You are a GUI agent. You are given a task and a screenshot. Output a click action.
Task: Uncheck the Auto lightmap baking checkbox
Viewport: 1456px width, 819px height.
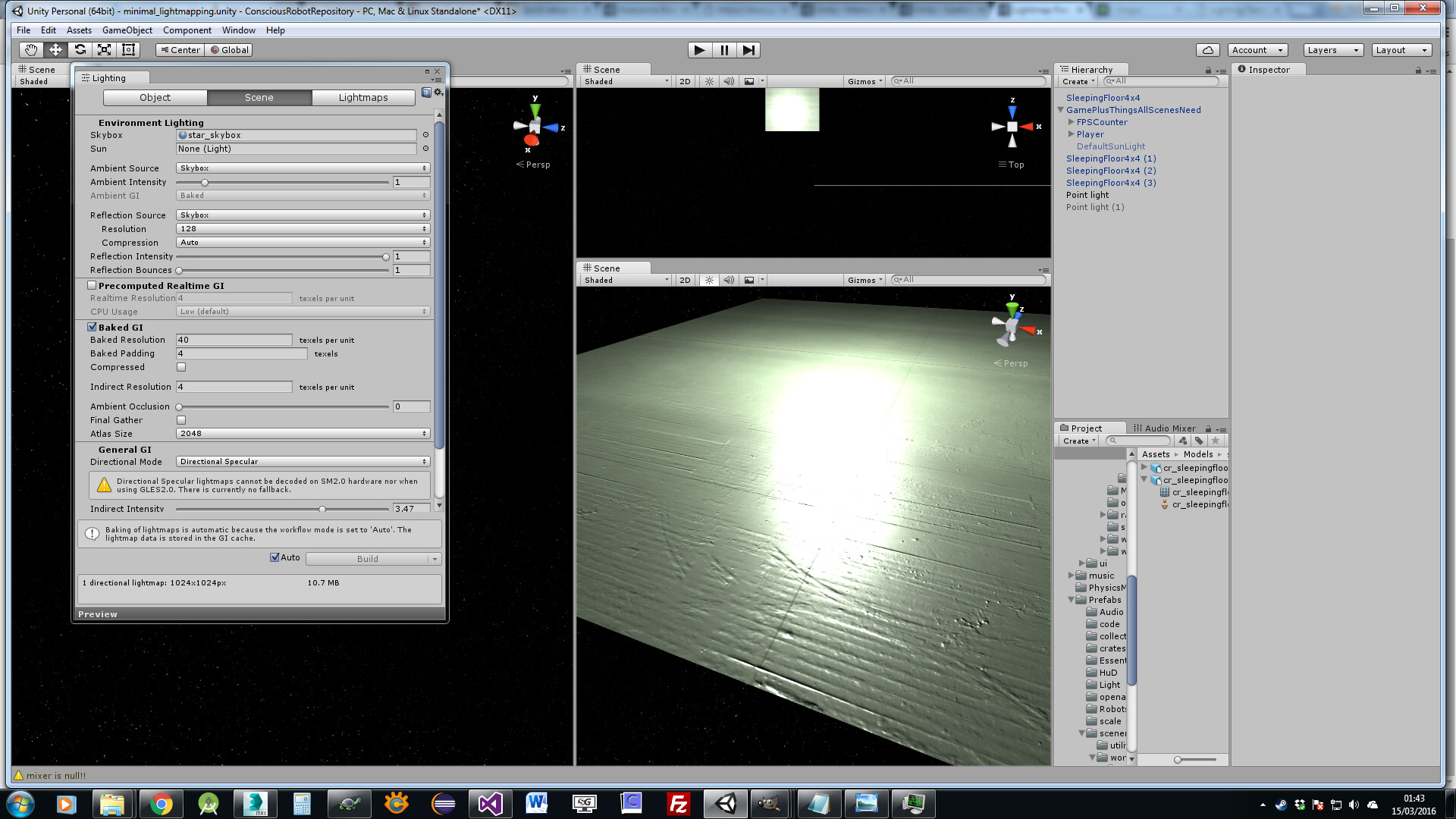pos(274,557)
